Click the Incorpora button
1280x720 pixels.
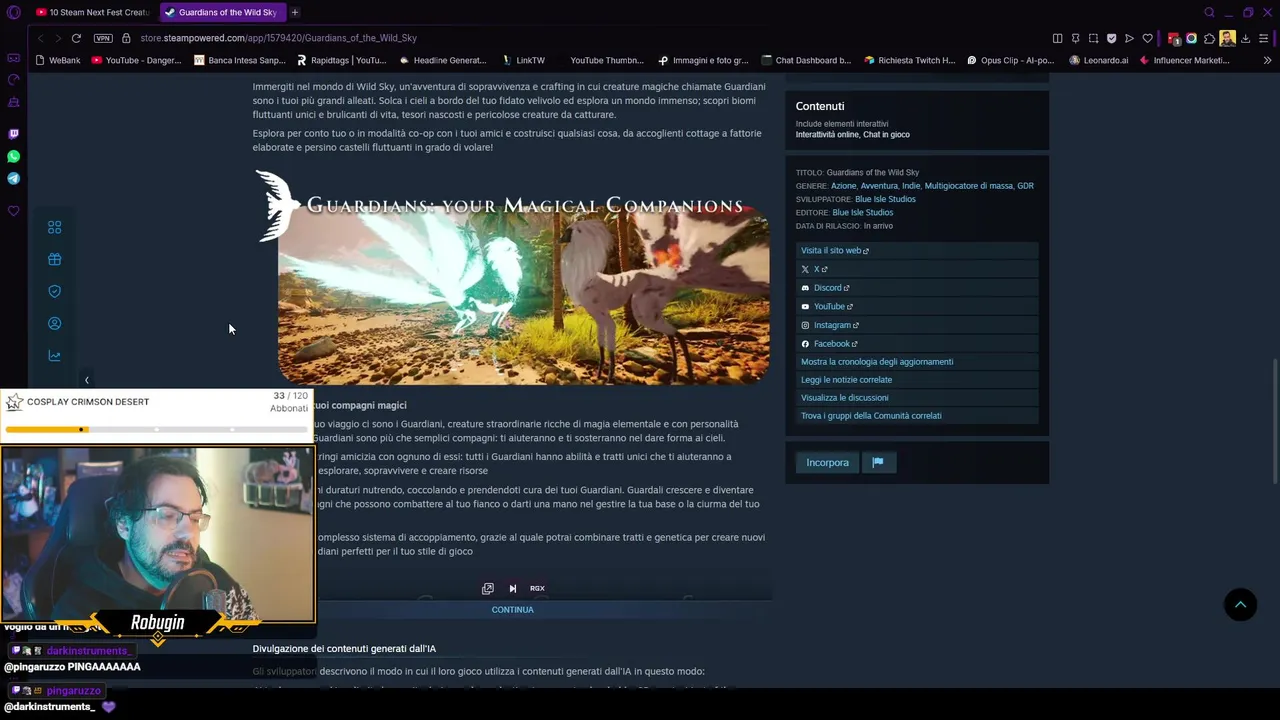827,463
